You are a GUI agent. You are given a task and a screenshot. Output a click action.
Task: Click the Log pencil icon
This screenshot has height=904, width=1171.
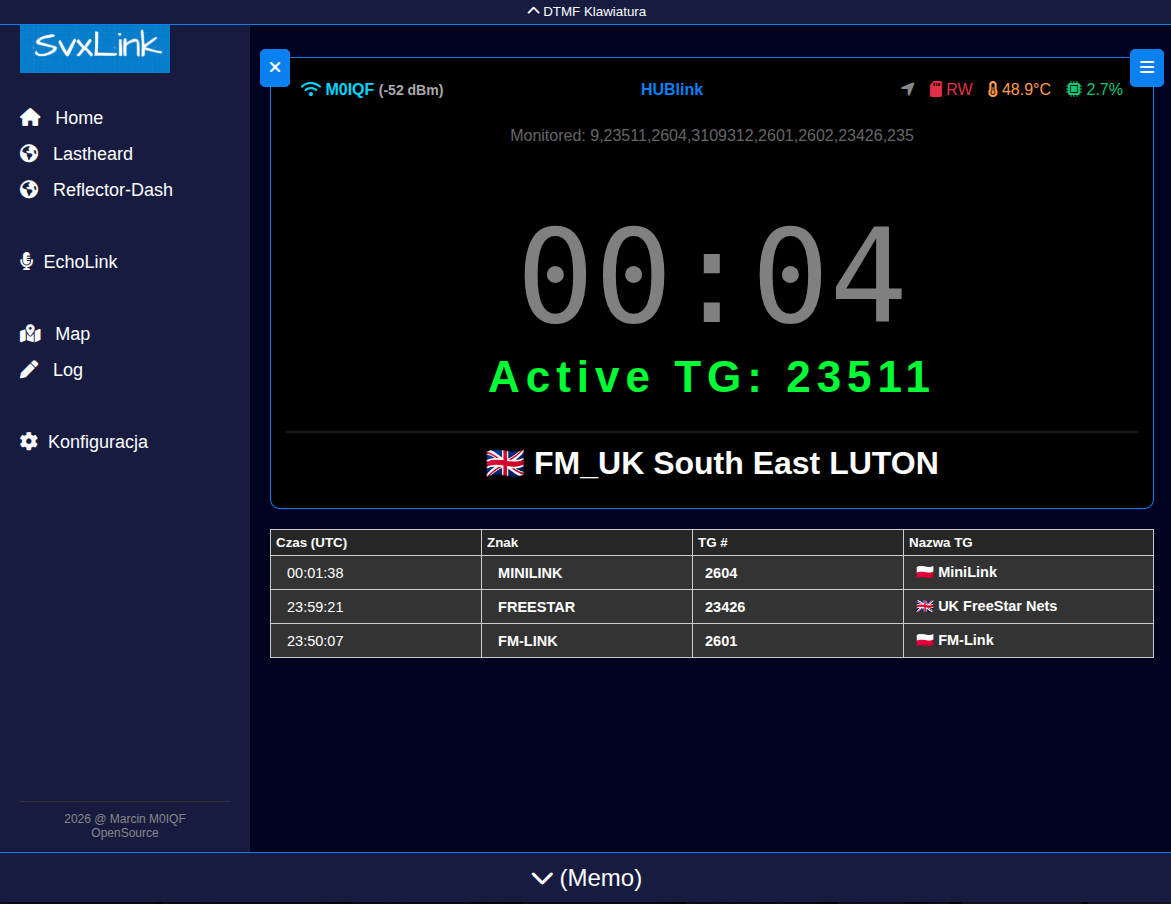pyautogui.click(x=29, y=370)
